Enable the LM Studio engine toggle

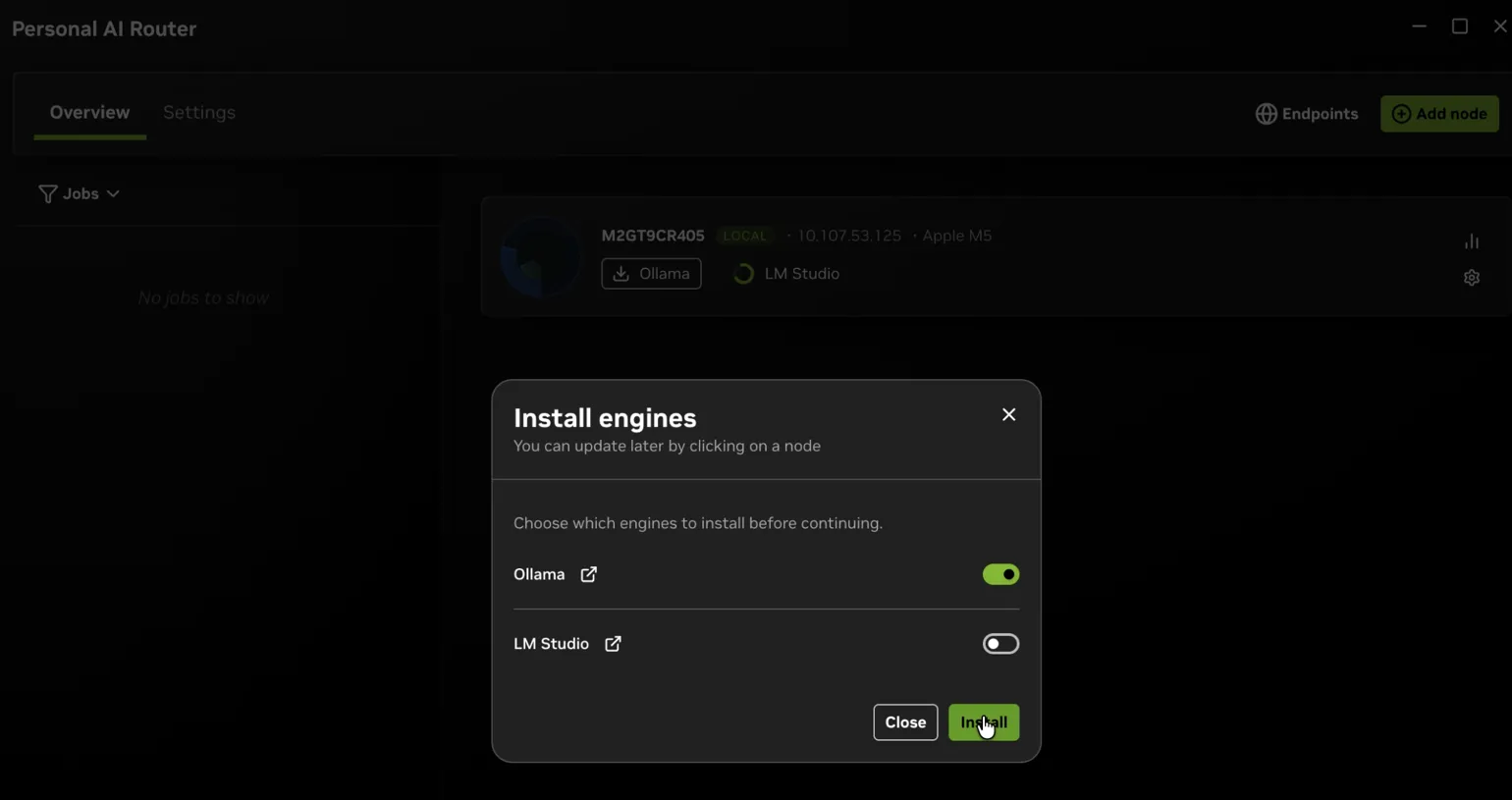(1000, 644)
